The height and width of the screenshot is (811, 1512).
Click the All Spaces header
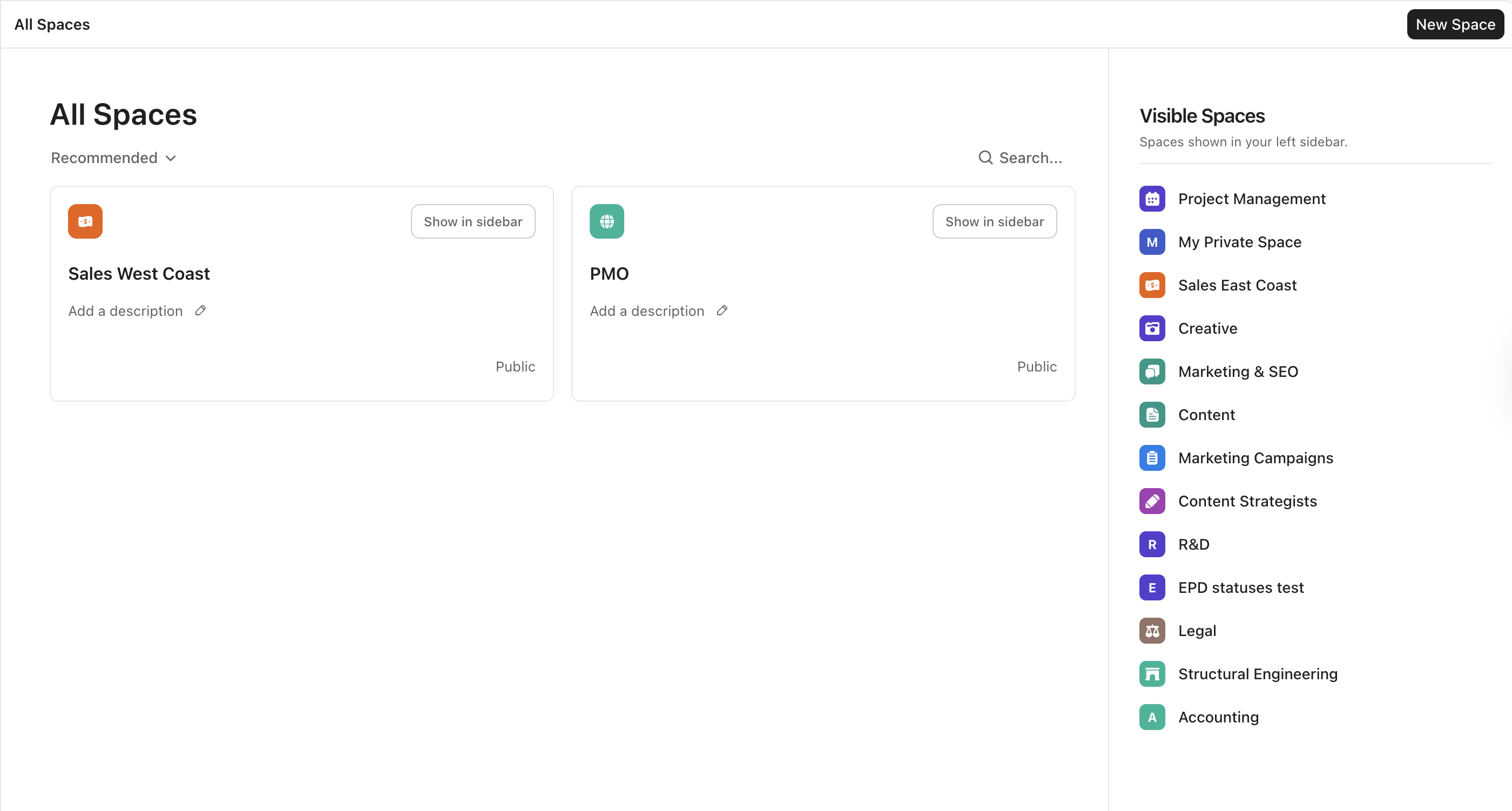52,24
